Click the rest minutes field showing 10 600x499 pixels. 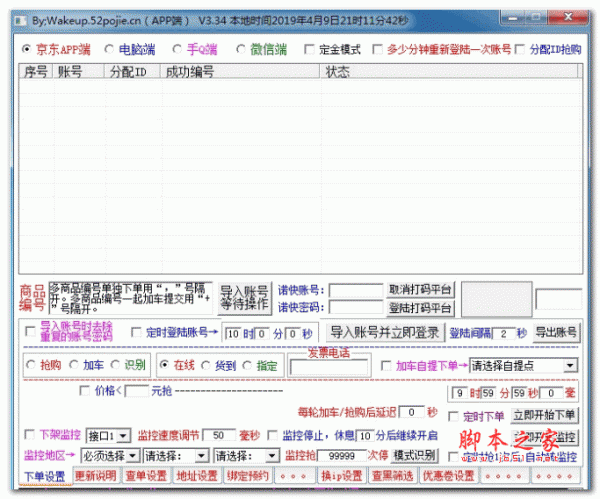365,436
